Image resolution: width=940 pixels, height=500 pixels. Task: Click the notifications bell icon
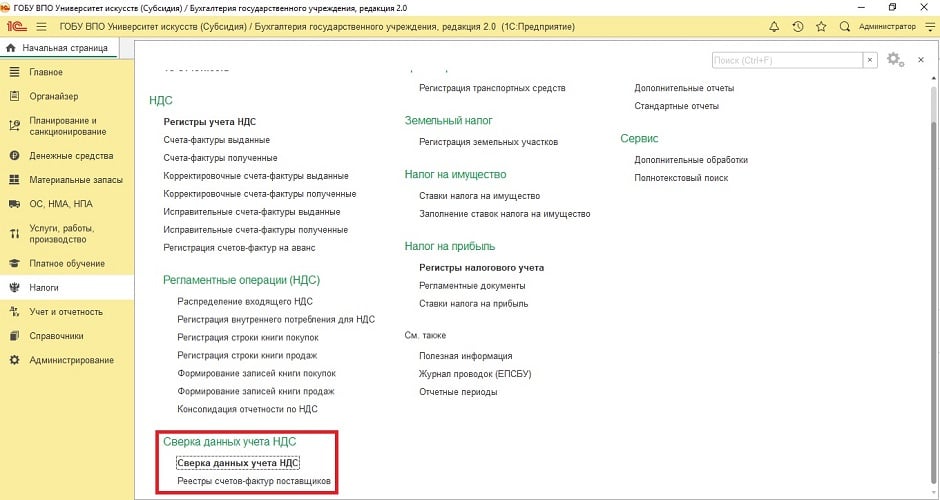774,27
